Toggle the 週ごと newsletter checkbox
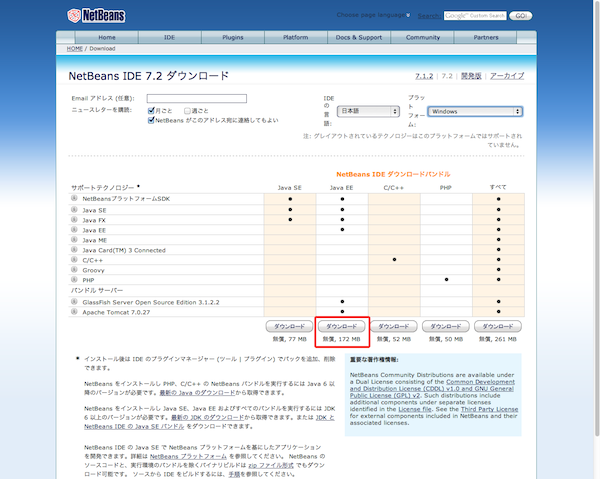The image size is (600, 479). tap(187, 111)
